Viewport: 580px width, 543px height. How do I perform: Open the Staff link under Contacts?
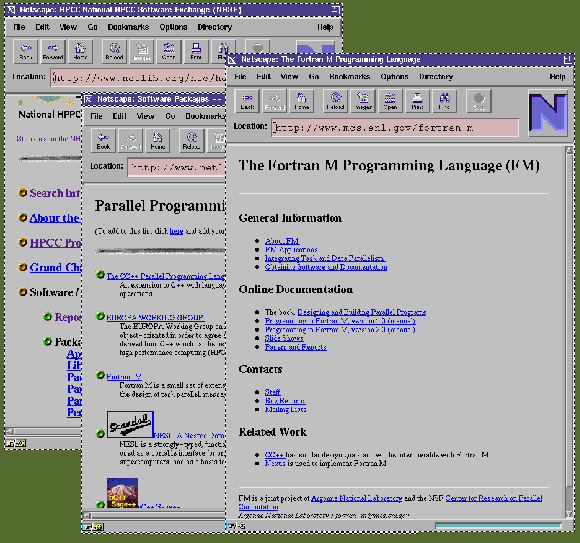pos(273,392)
